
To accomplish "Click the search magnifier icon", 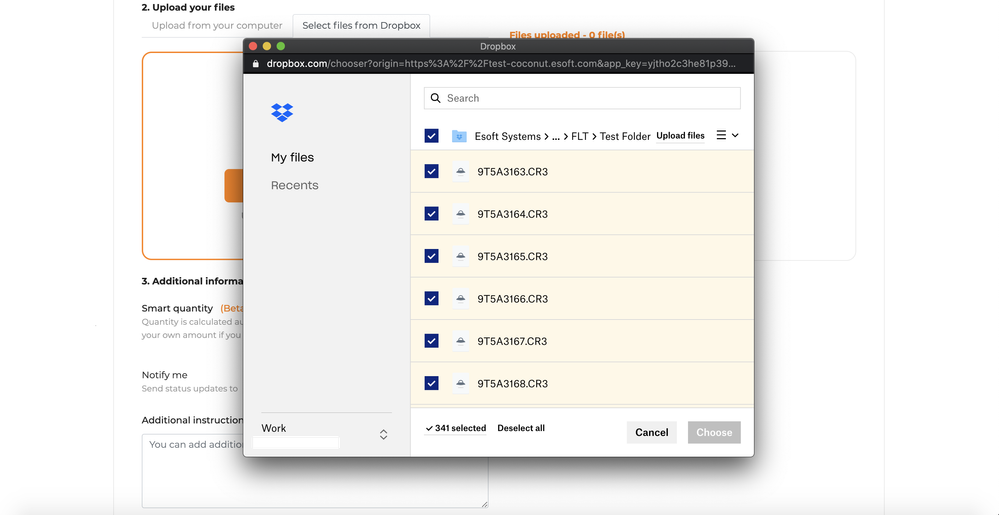I will [x=435, y=98].
